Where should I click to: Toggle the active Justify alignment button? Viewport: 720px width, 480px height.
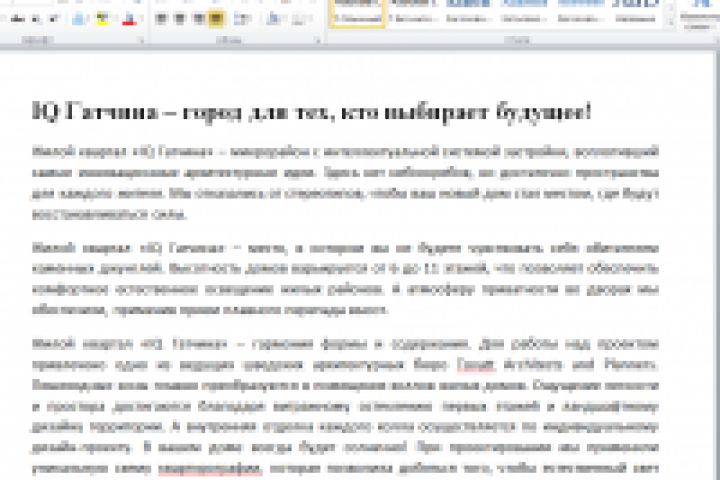tap(216, 19)
